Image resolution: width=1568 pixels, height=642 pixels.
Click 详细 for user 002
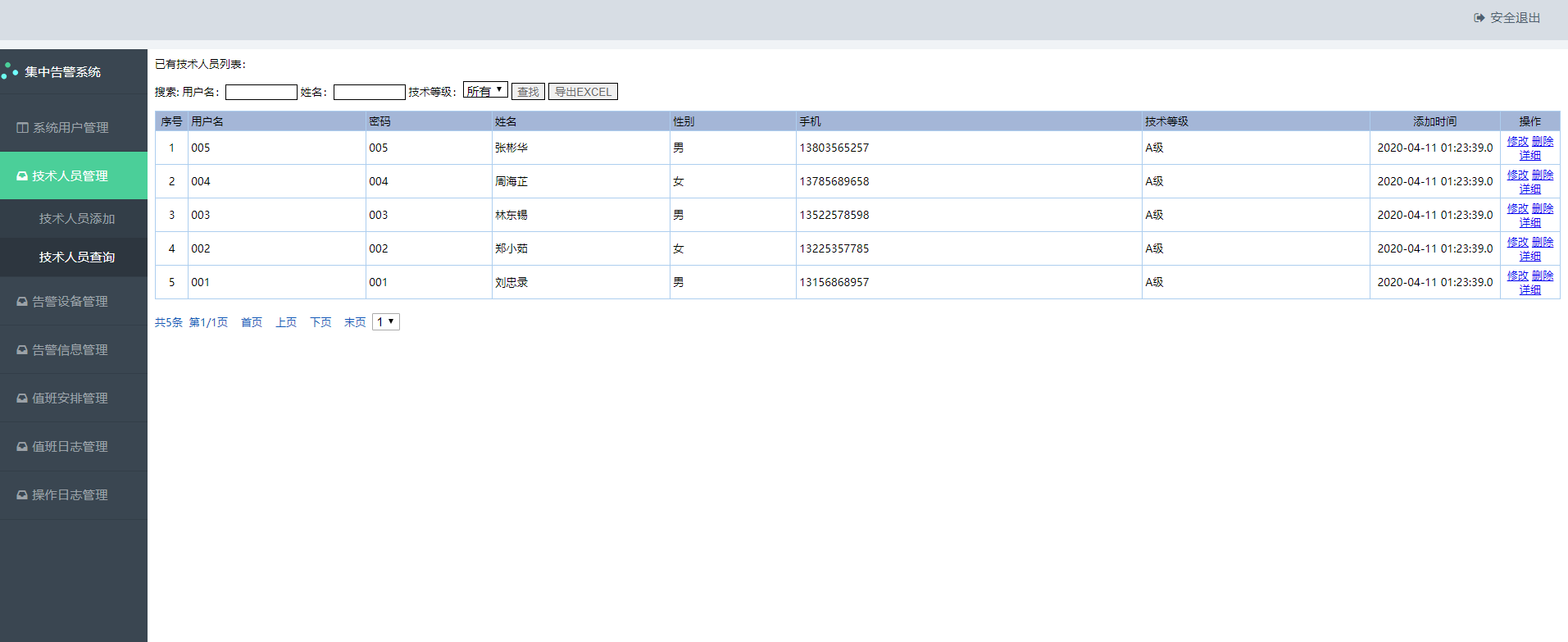[x=1530, y=256]
